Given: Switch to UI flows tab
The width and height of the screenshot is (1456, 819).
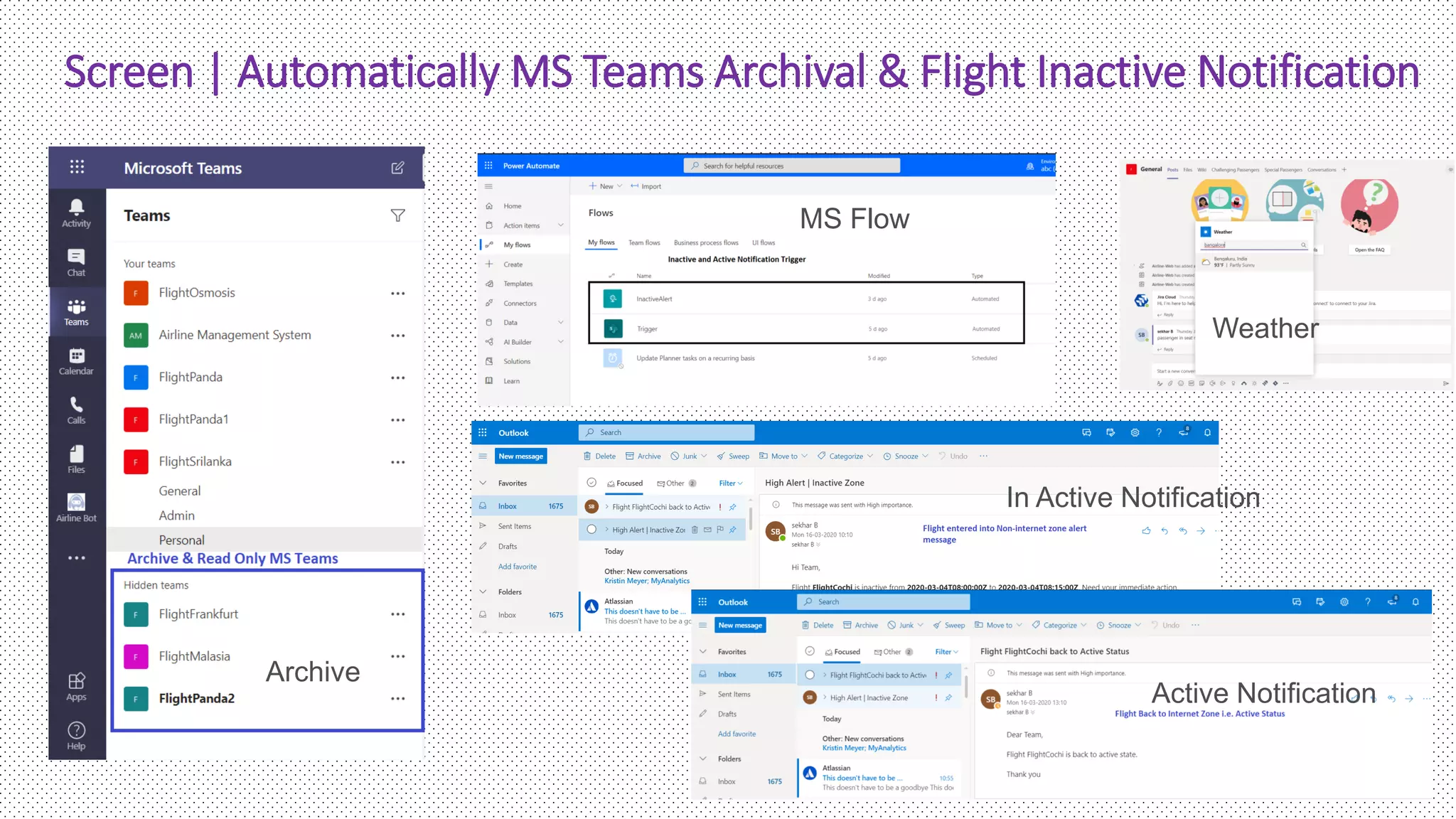Looking at the screenshot, I should point(764,243).
